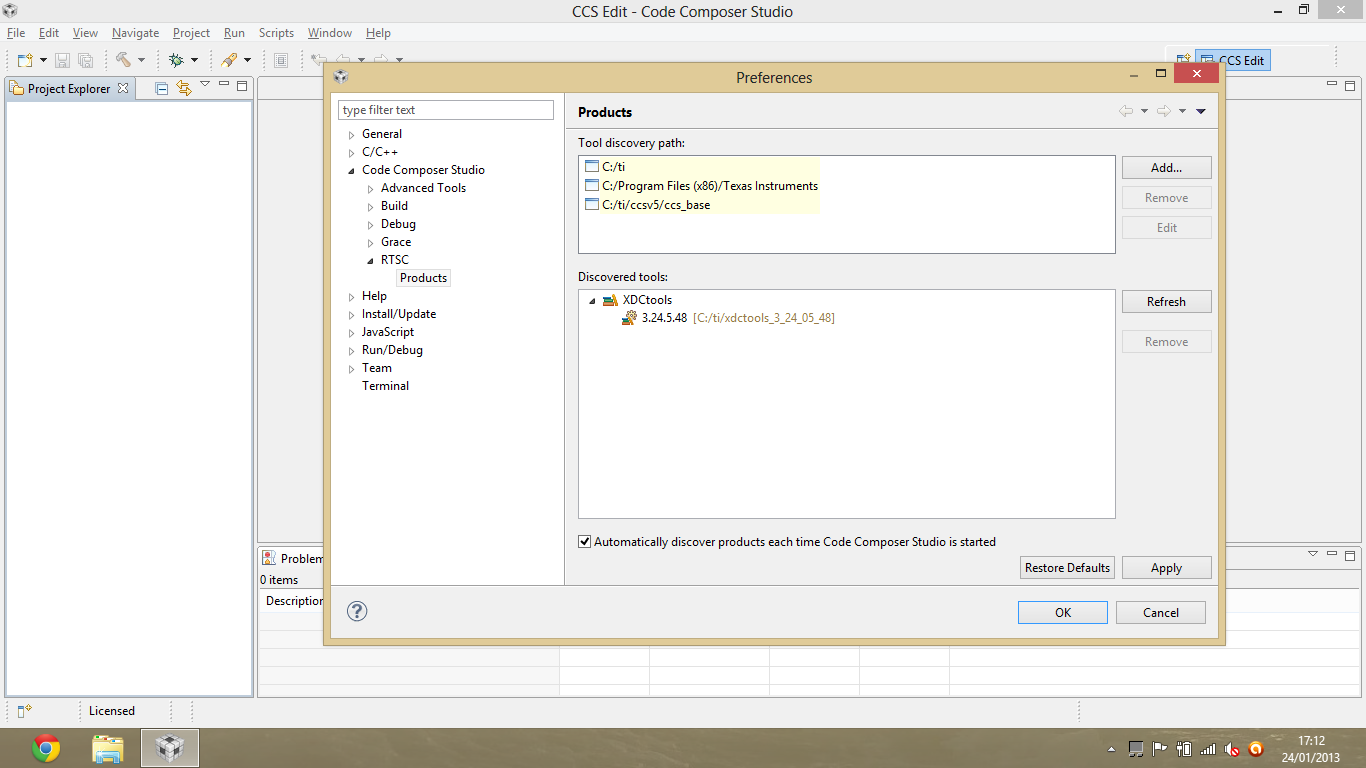The image size is (1366, 768).
Task: Click the Build hammer icon
Action: 123,60
